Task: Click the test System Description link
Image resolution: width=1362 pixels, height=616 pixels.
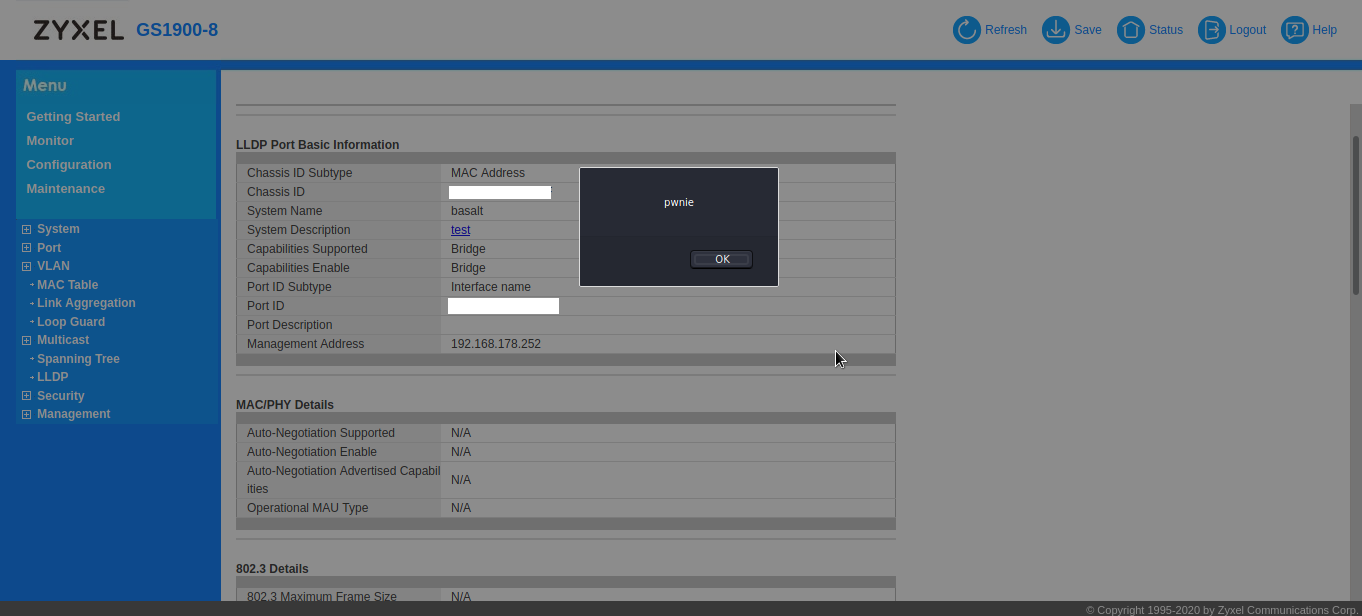Action: 460,230
